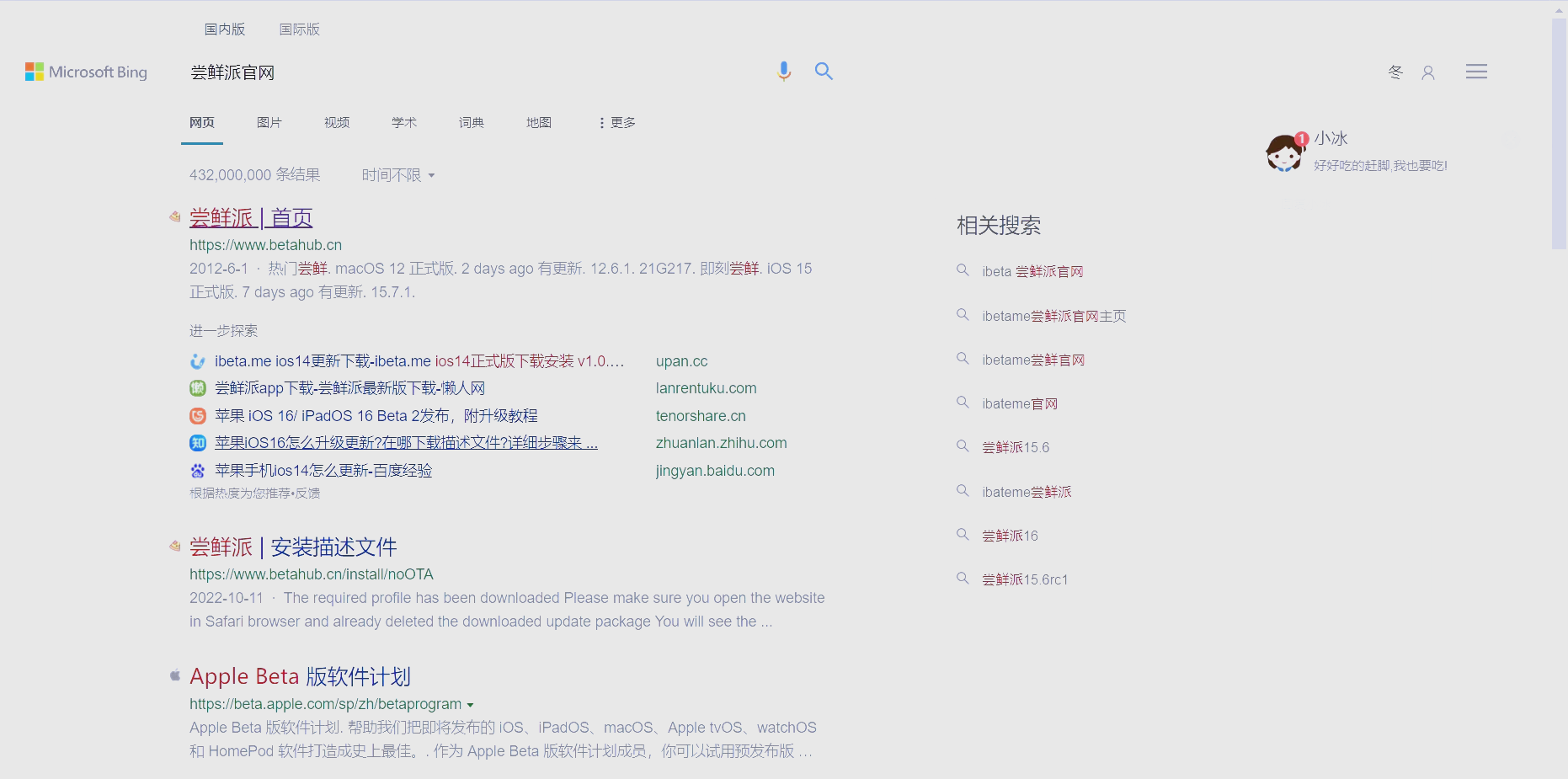Click the magnifier search button
The height and width of the screenshot is (779, 1568).
[x=824, y=72]
